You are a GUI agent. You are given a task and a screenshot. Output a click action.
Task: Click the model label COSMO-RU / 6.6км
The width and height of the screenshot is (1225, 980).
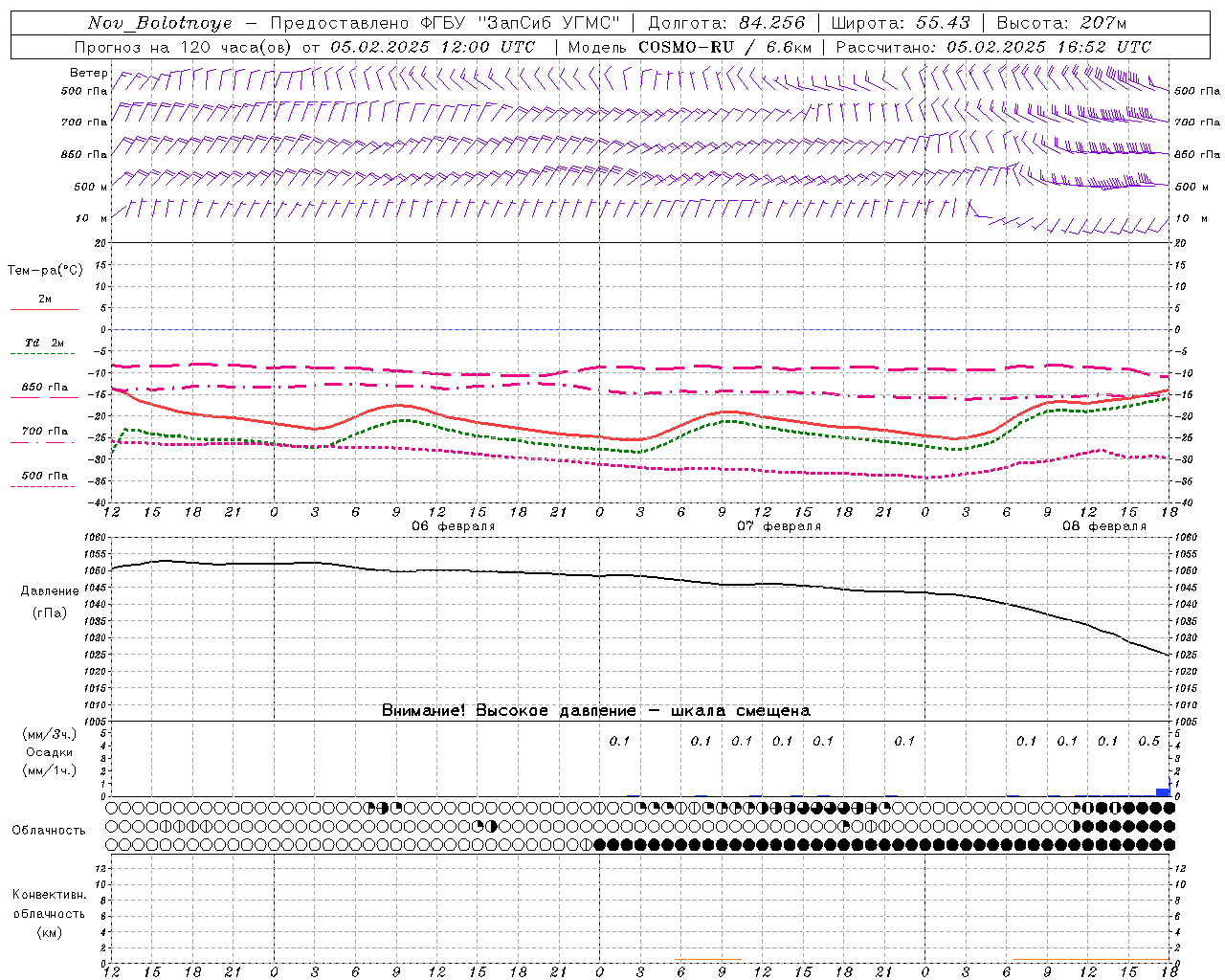tap(724, 47)
